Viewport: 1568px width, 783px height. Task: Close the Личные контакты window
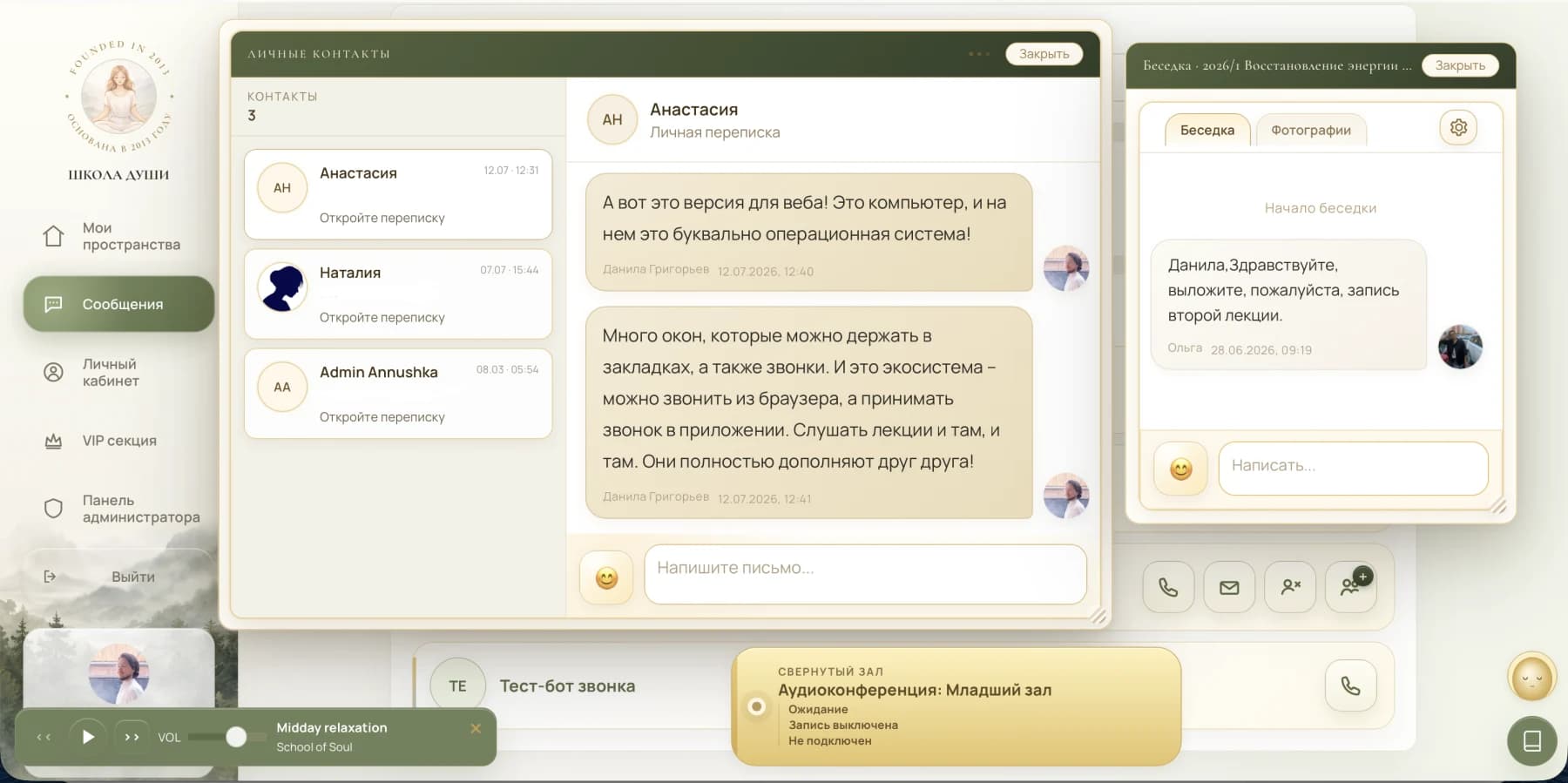pyautogui.click(x=1044, y=54)
